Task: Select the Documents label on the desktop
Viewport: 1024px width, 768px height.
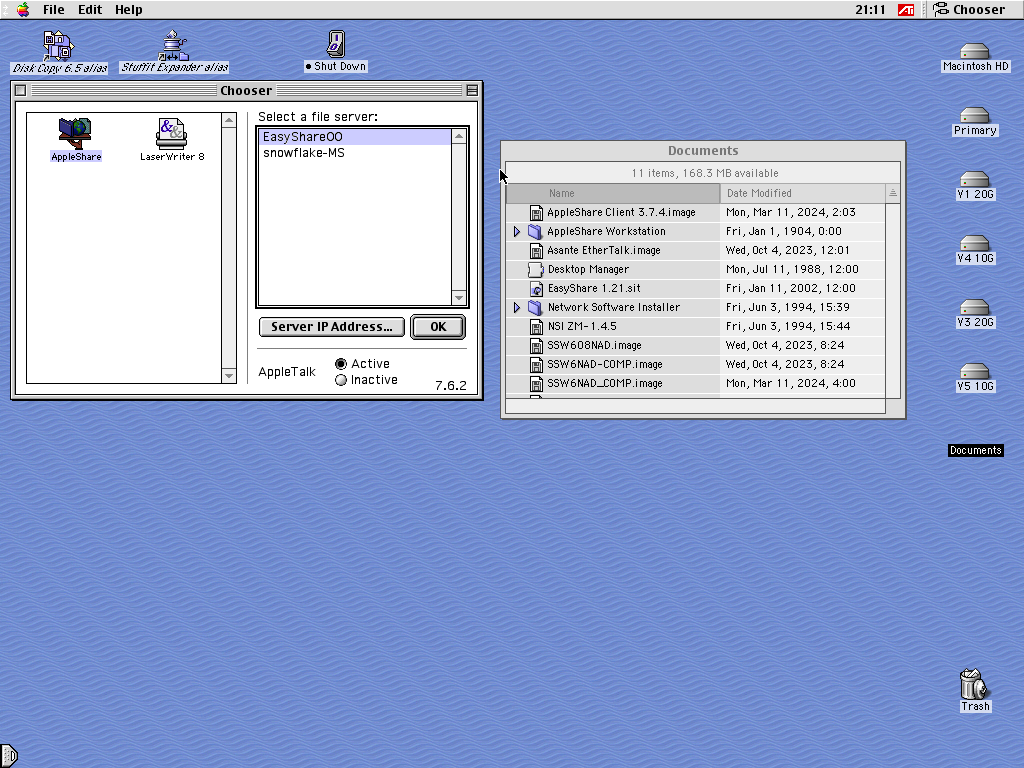Action: click(976, 451)
